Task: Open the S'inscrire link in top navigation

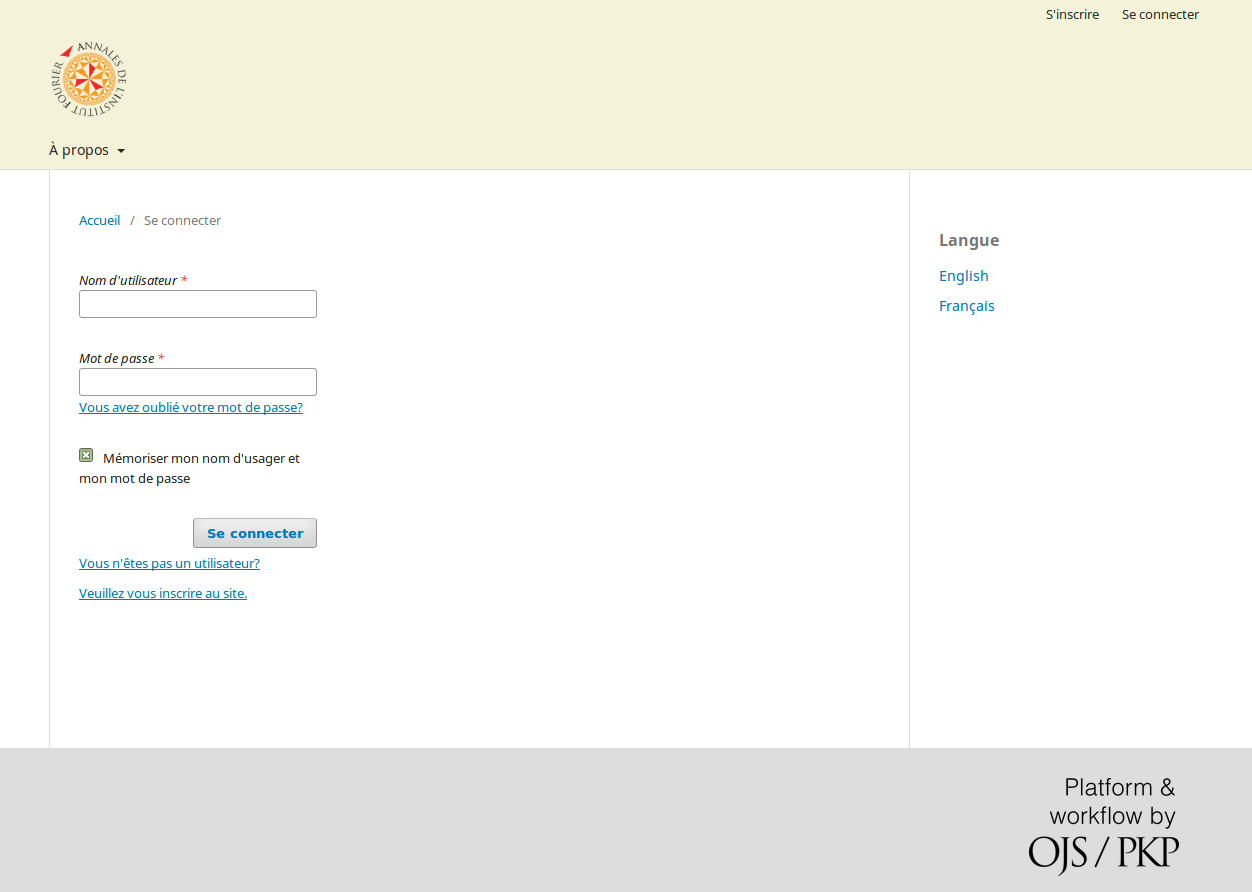Action: click(x=1072, y=14)
